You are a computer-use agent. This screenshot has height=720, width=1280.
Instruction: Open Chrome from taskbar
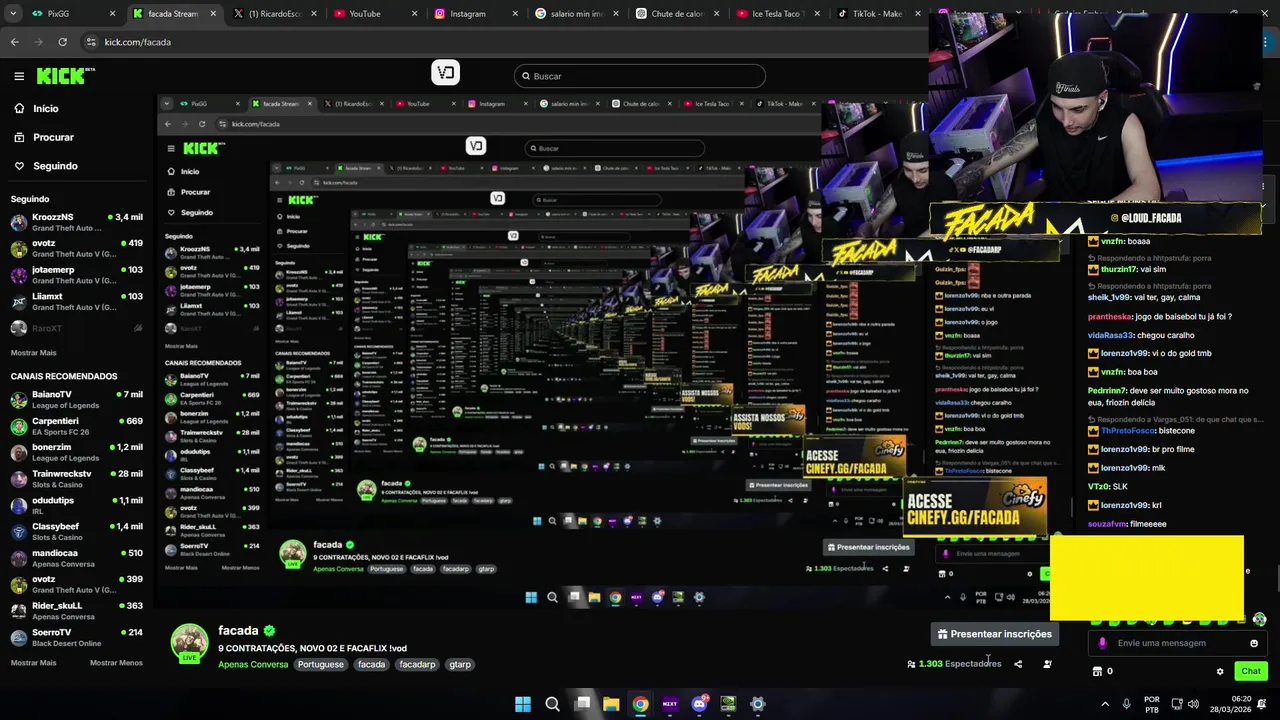640,704
